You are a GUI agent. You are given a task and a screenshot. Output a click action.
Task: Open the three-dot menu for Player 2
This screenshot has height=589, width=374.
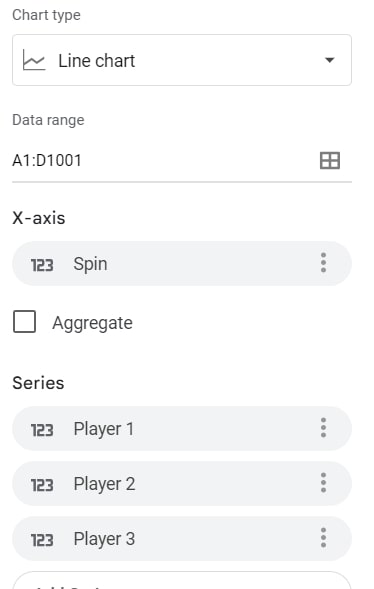pyautogui.click(x=323, y=483)
